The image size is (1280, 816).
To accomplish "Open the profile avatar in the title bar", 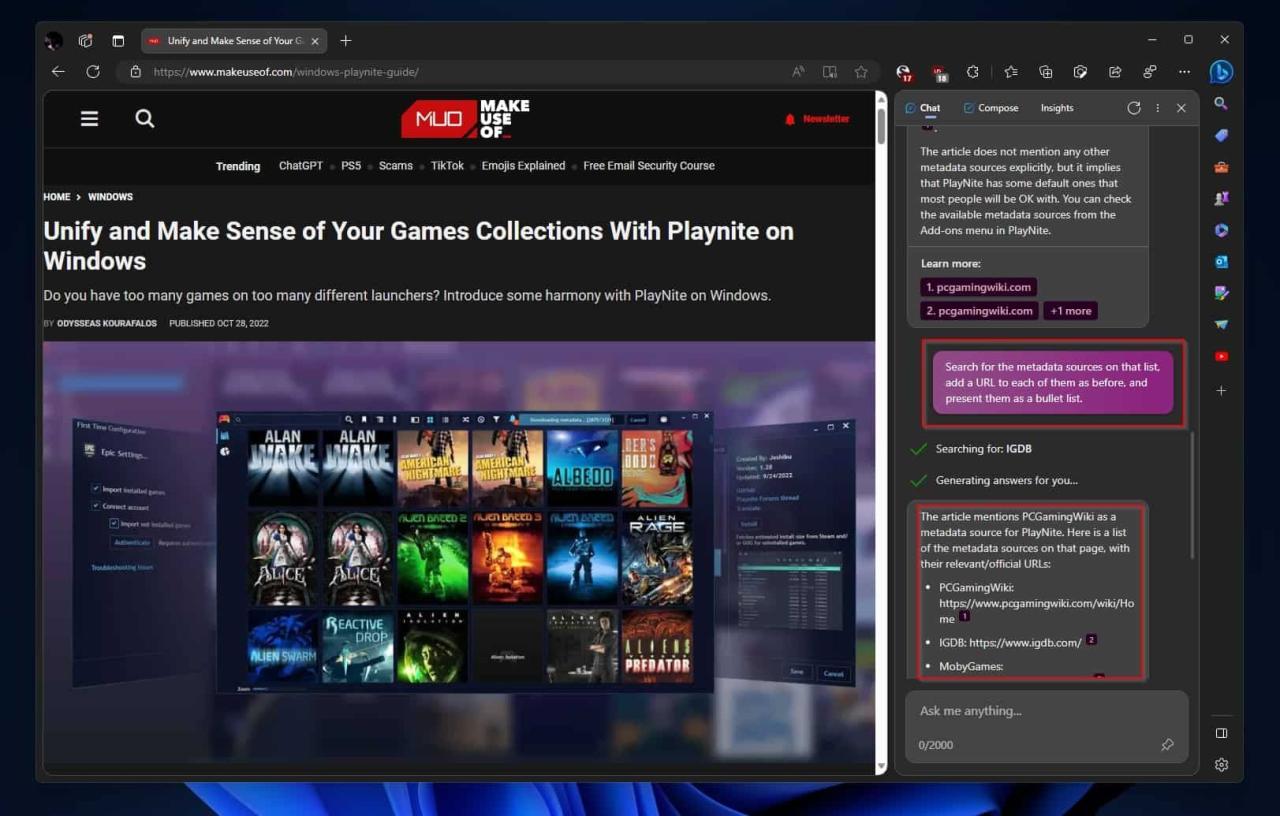I will 54,41.
